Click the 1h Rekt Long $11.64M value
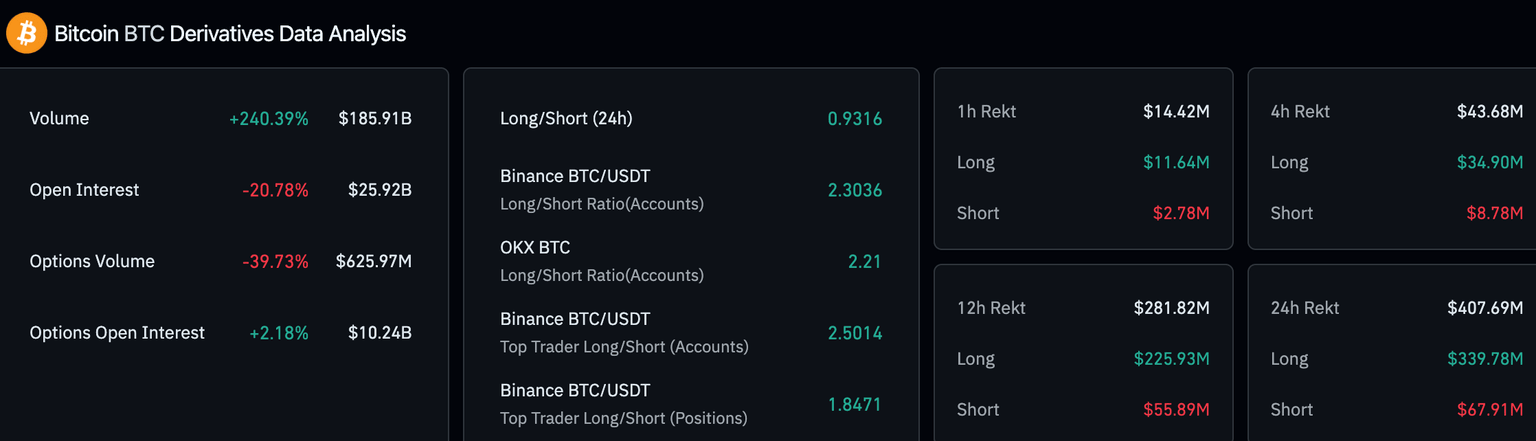Screen dimensions: 1536x441 pyautogui.click(x=1176, y=162)
